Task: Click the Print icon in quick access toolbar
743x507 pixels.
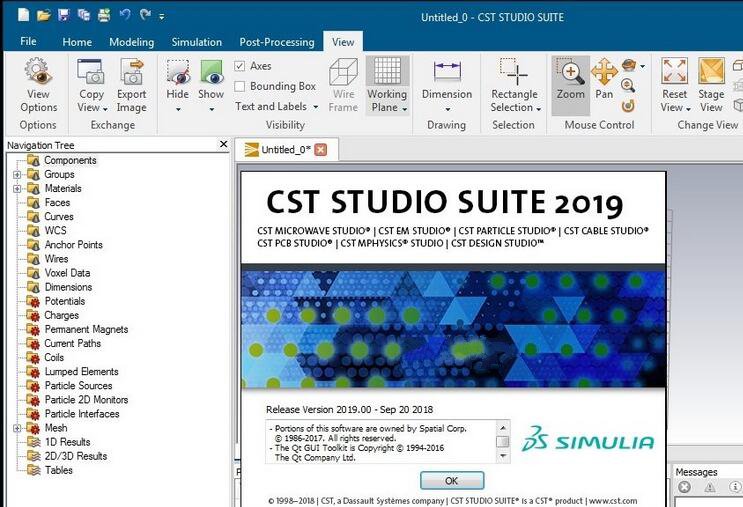Action: point(104,15)
